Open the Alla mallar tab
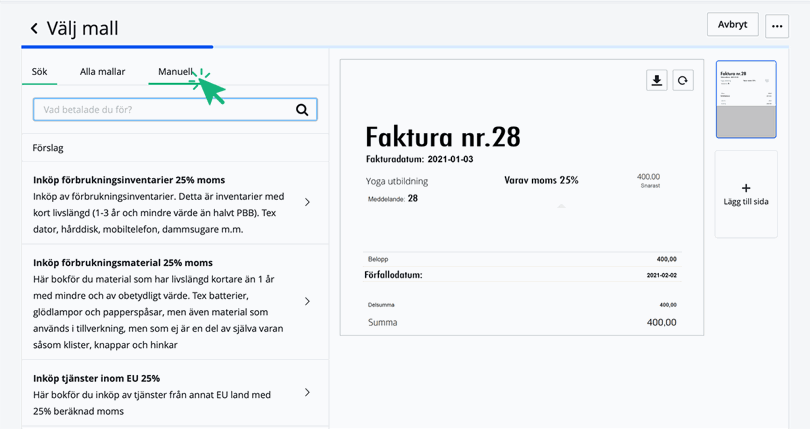 [x=103, y=72]
